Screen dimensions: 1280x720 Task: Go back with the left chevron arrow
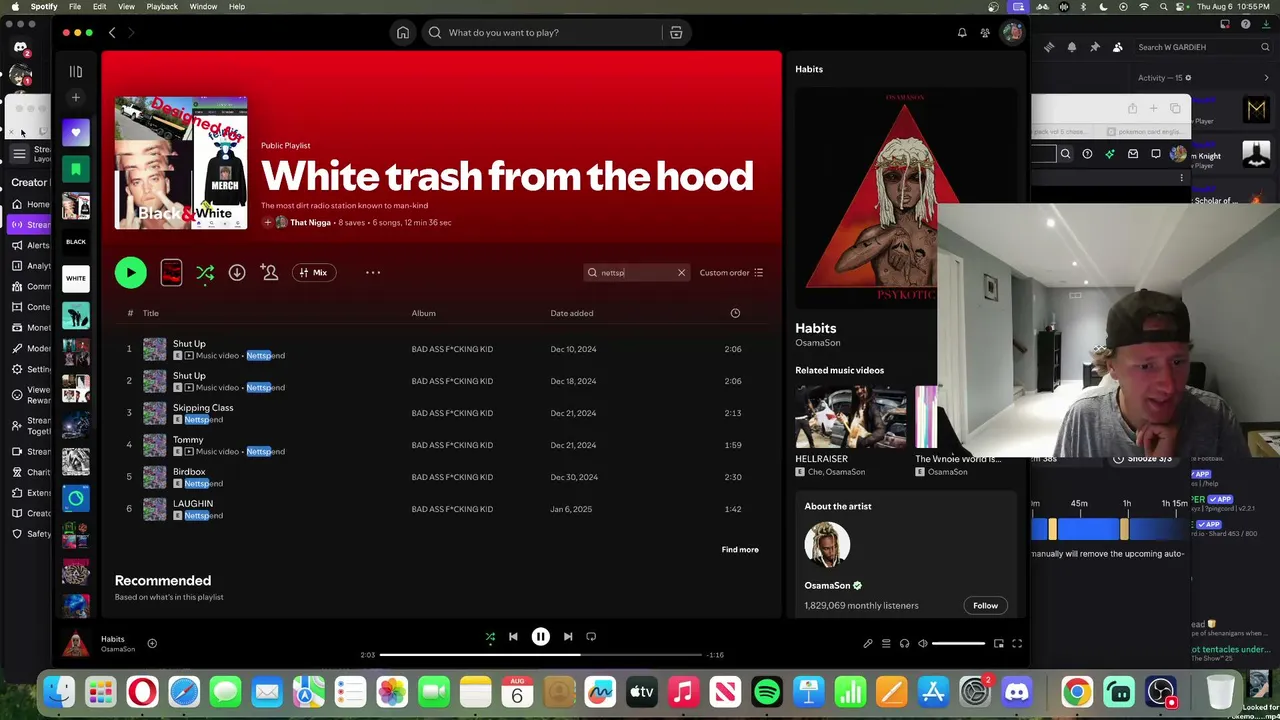point(112,33)
